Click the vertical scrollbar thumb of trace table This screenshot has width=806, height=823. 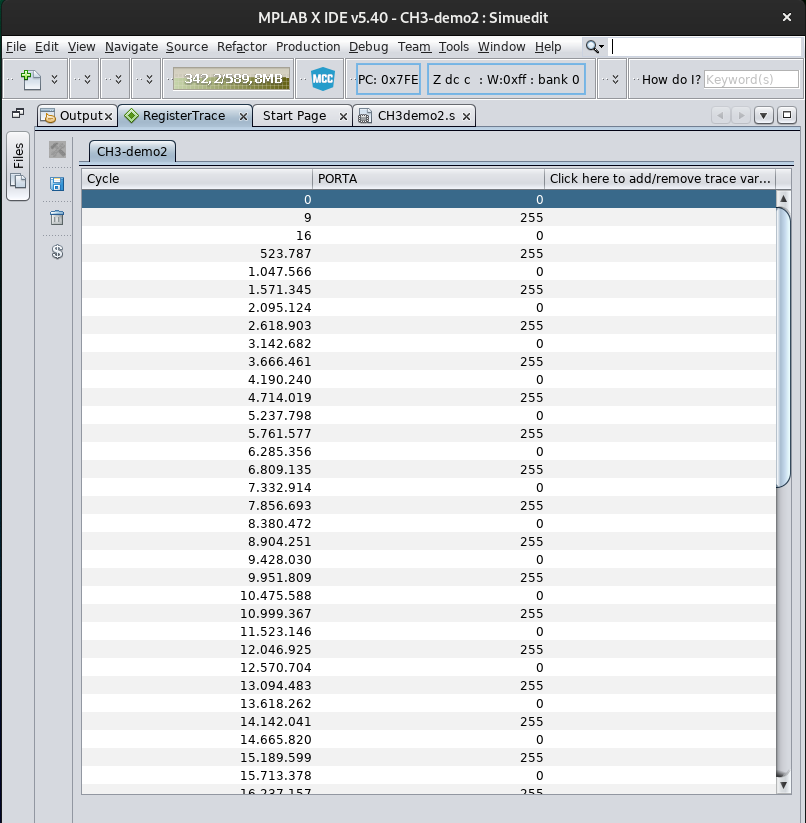tap(783, 347)
